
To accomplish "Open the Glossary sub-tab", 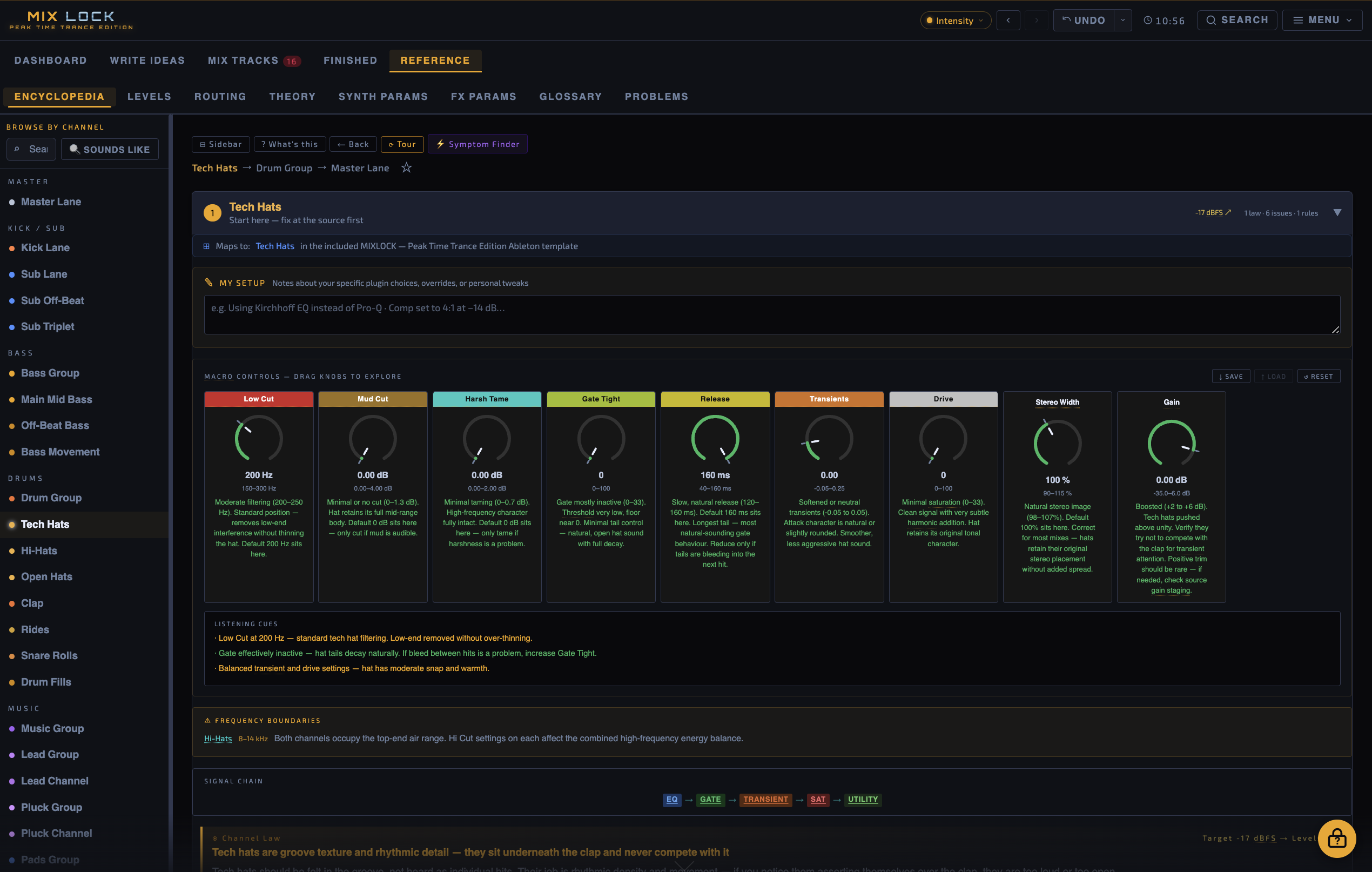I will pyautogui.click(x=570, y=96).
